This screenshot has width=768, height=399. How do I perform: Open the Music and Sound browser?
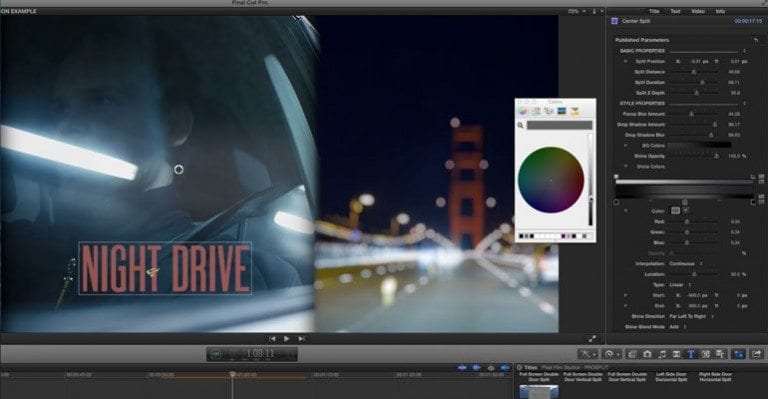pyautogui.click(x=662, y=354)
